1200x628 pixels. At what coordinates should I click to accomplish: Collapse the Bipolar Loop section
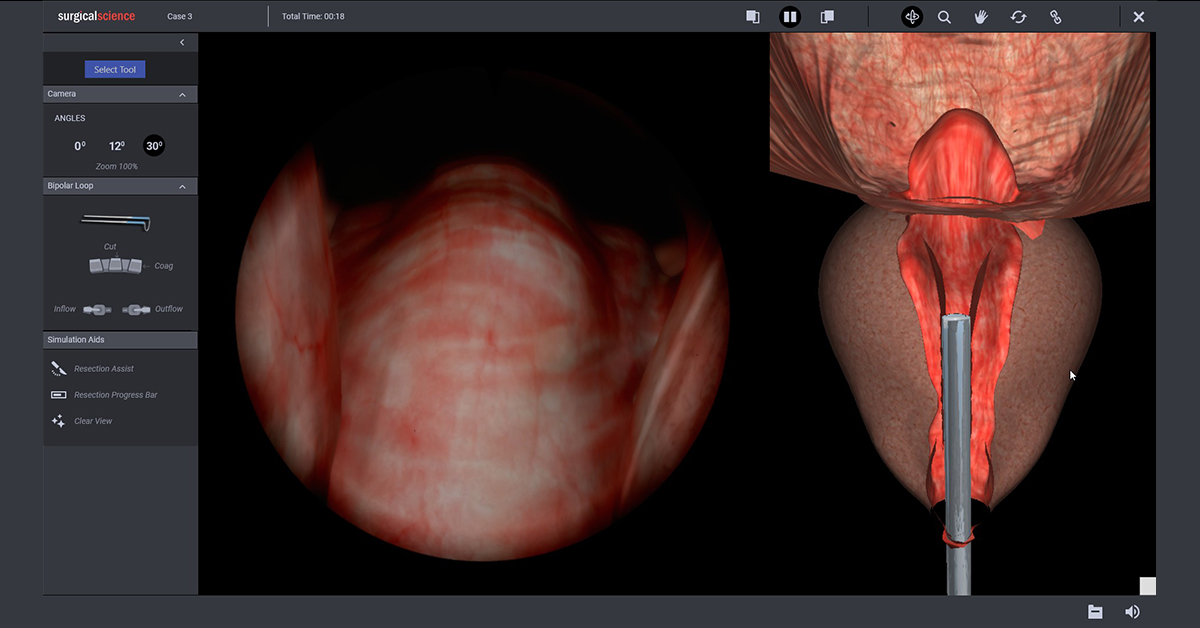pos(182,187)
